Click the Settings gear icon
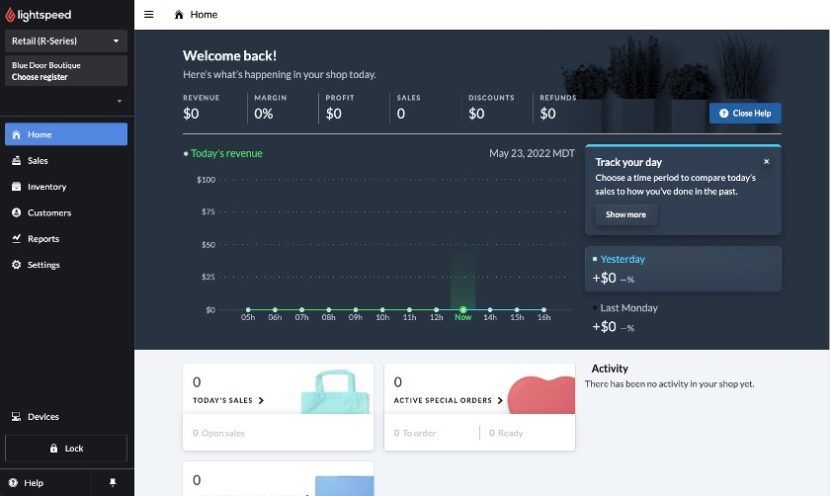The width and height of the screenshot is (830, 496). pos(16,264)
